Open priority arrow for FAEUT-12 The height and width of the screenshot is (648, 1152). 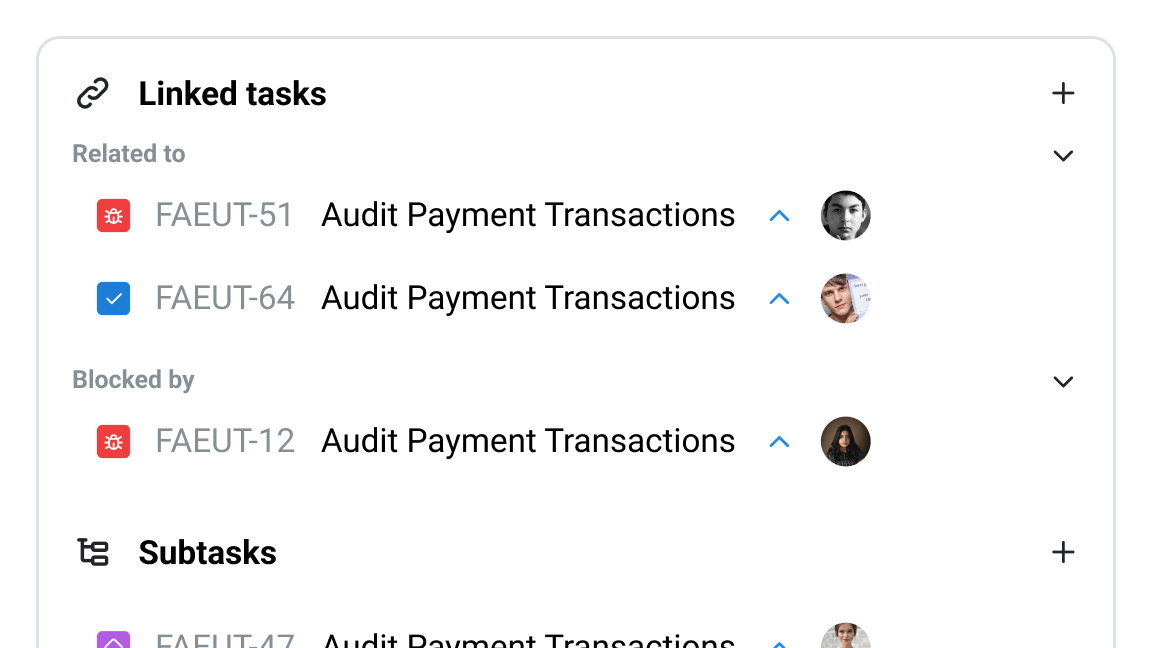(x=780, y=442)
